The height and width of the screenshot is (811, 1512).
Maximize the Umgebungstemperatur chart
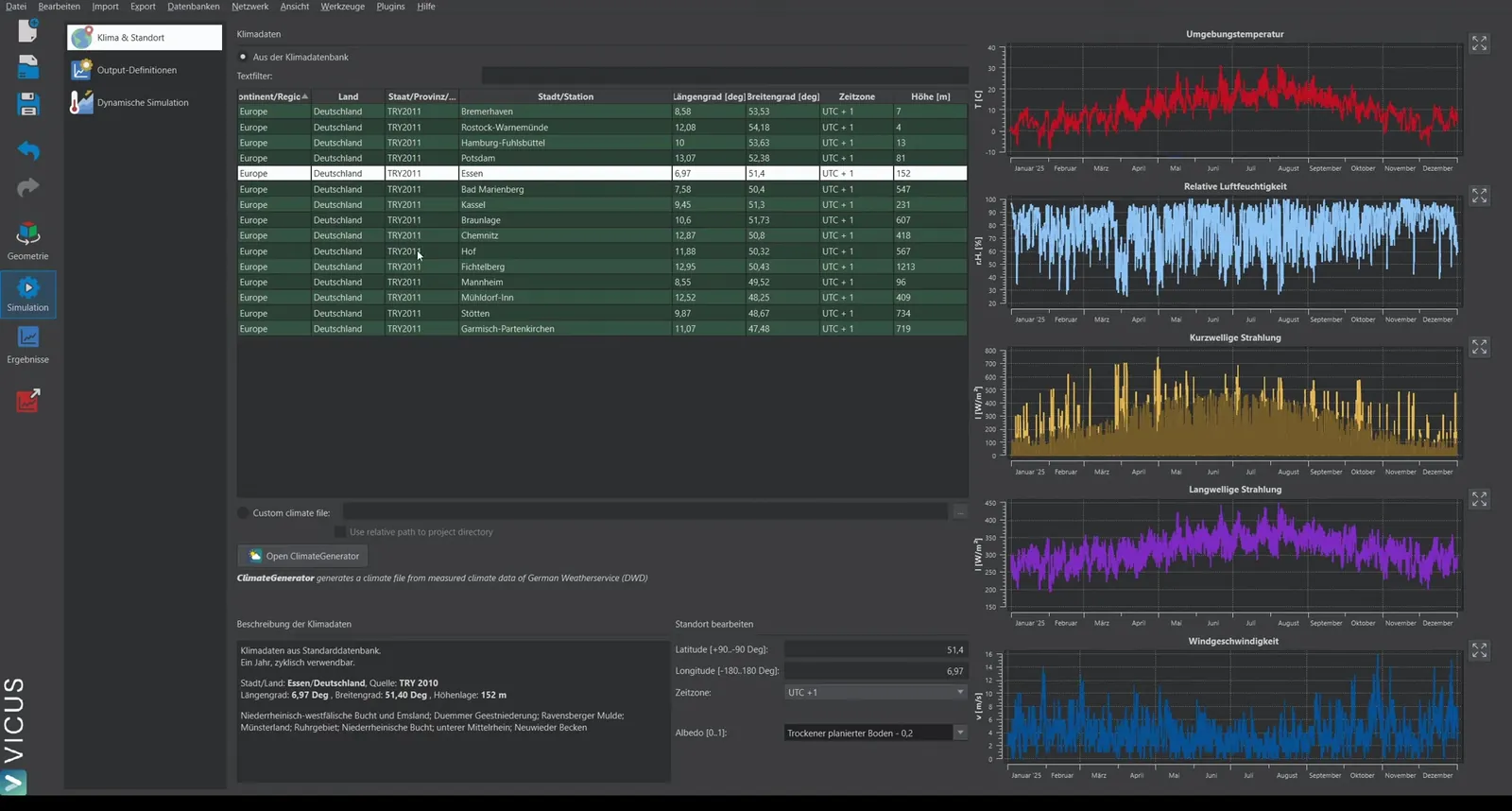1479,43
